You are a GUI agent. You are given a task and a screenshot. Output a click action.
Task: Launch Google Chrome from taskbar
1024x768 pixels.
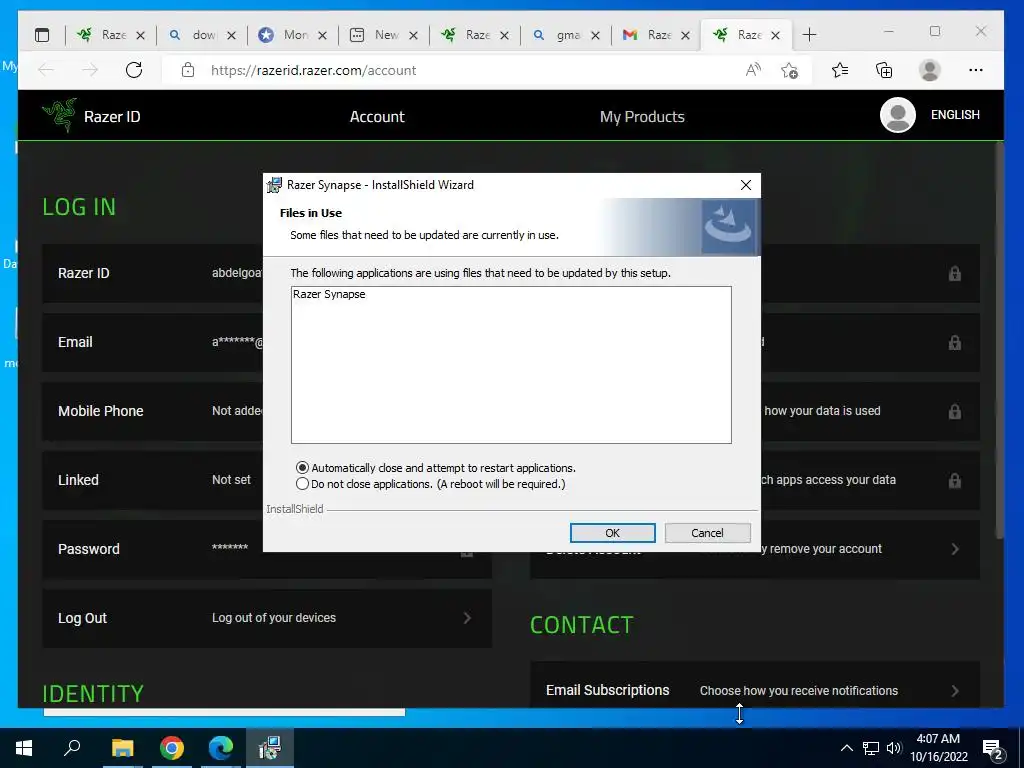tap(172, 747)
